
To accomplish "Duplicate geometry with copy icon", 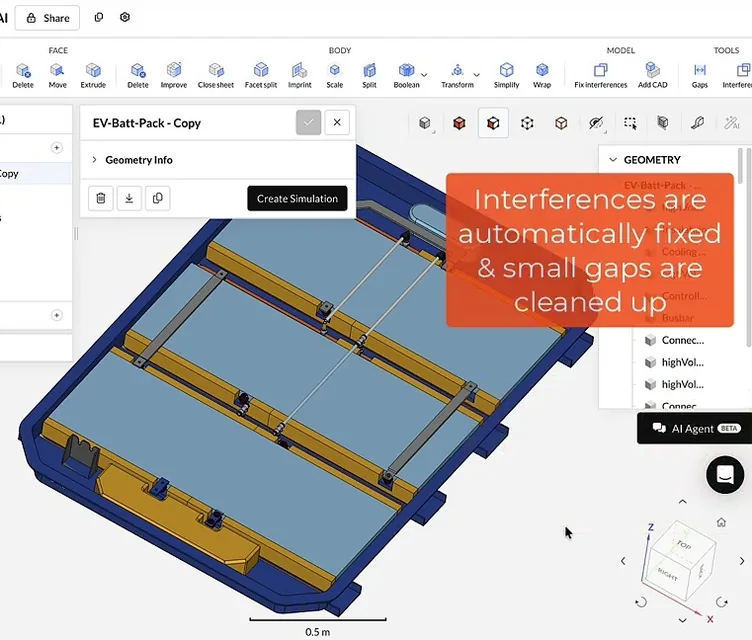I will [x=157, y=198].
